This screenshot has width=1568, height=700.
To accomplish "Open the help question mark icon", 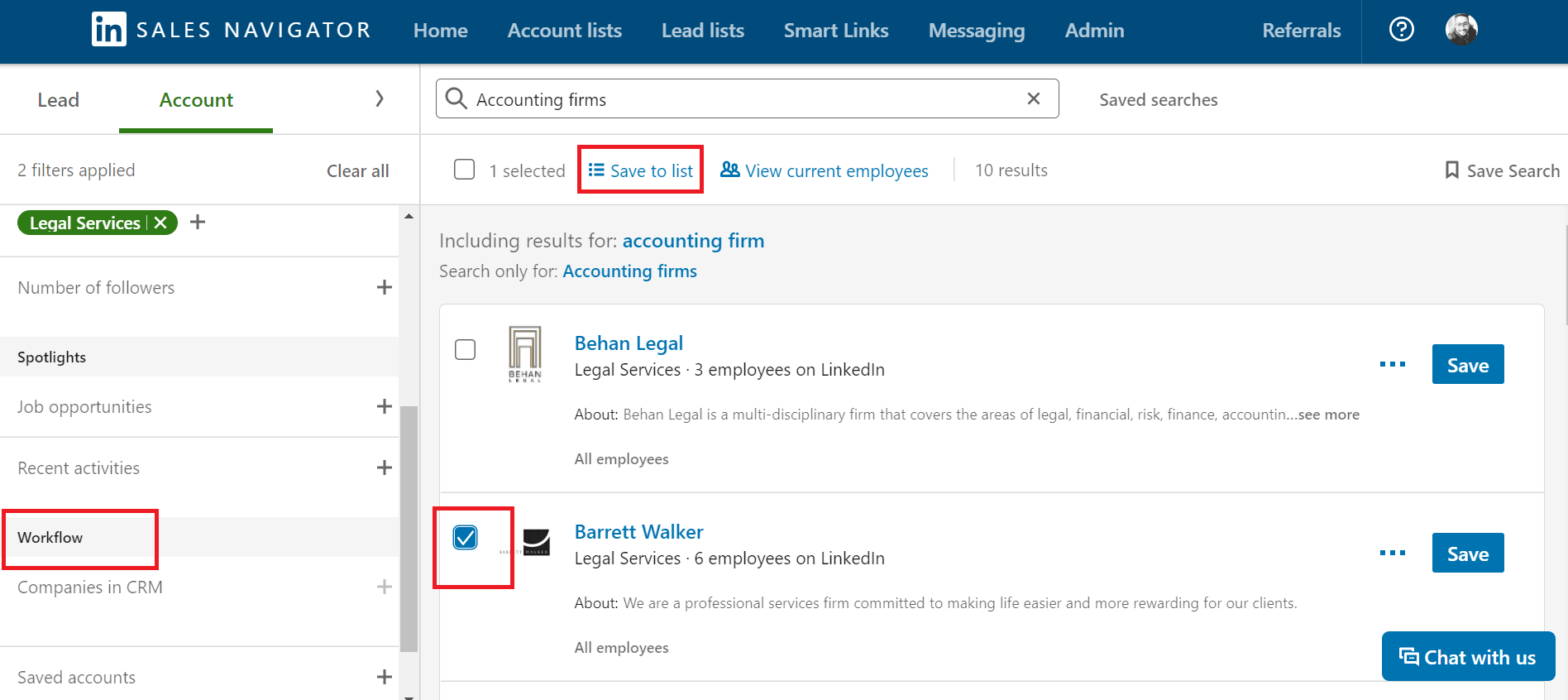I will click(1401, 30).
